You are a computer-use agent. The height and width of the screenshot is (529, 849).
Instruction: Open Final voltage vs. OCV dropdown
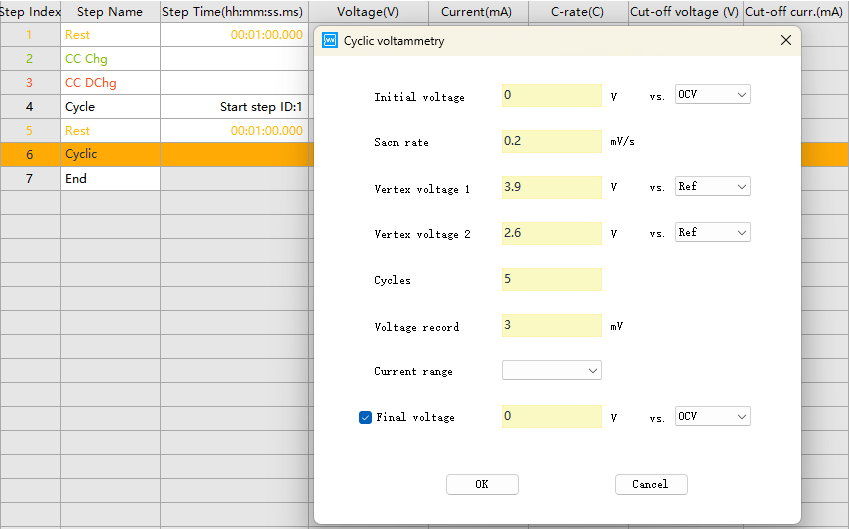coord(712,417)
